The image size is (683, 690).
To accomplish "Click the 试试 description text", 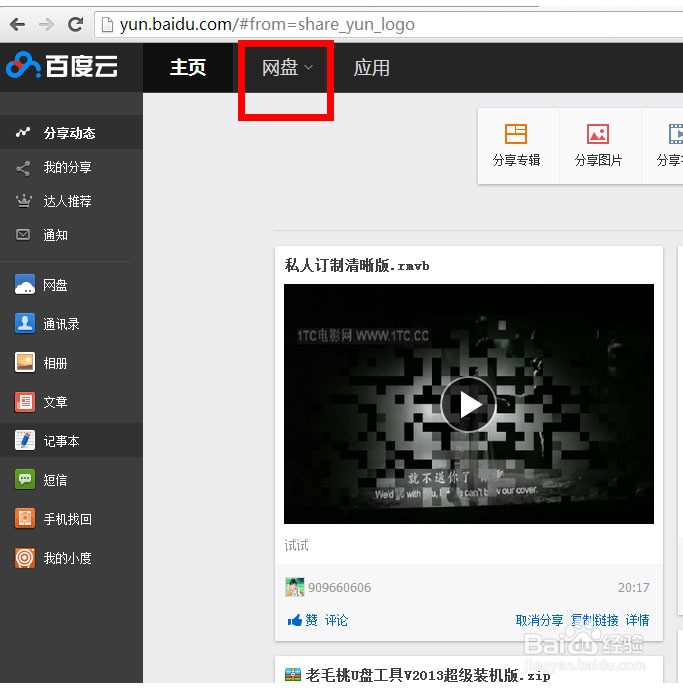I will tap(297, 545).
